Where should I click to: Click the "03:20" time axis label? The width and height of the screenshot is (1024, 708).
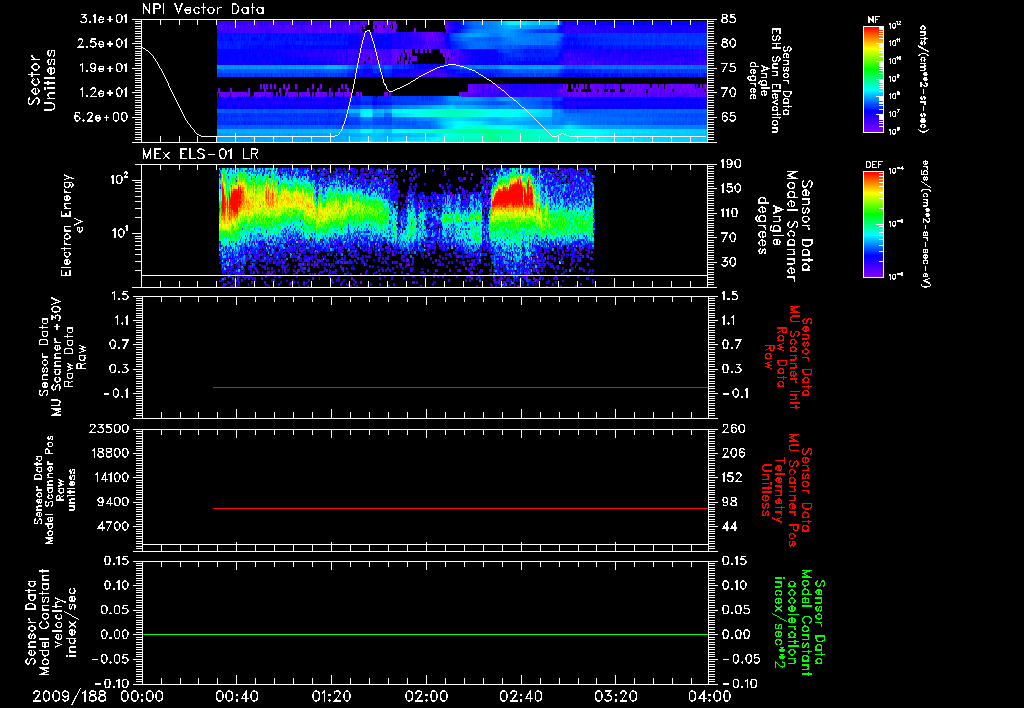click(615, 696)
